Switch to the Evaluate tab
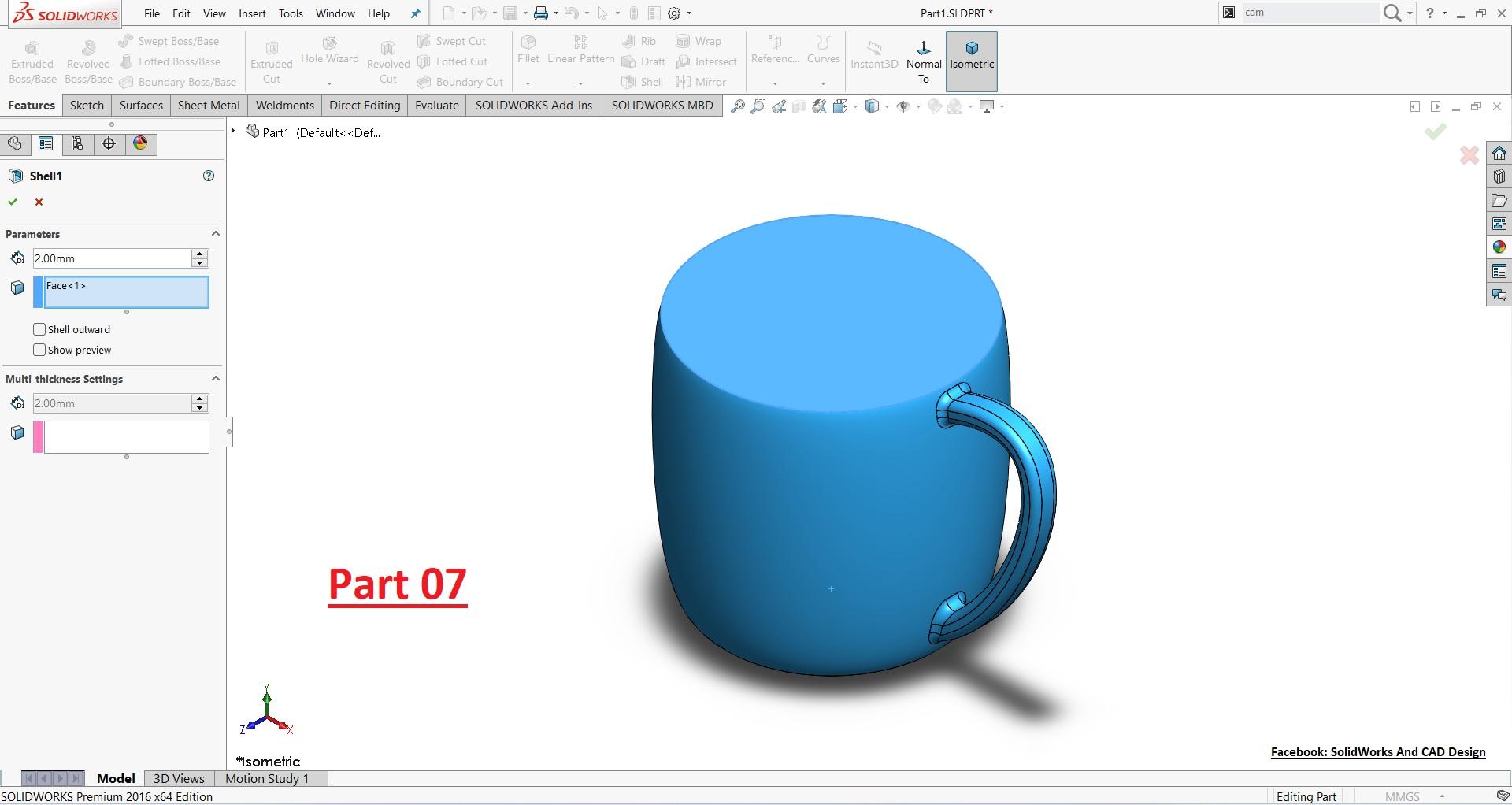 pos(436,106)
